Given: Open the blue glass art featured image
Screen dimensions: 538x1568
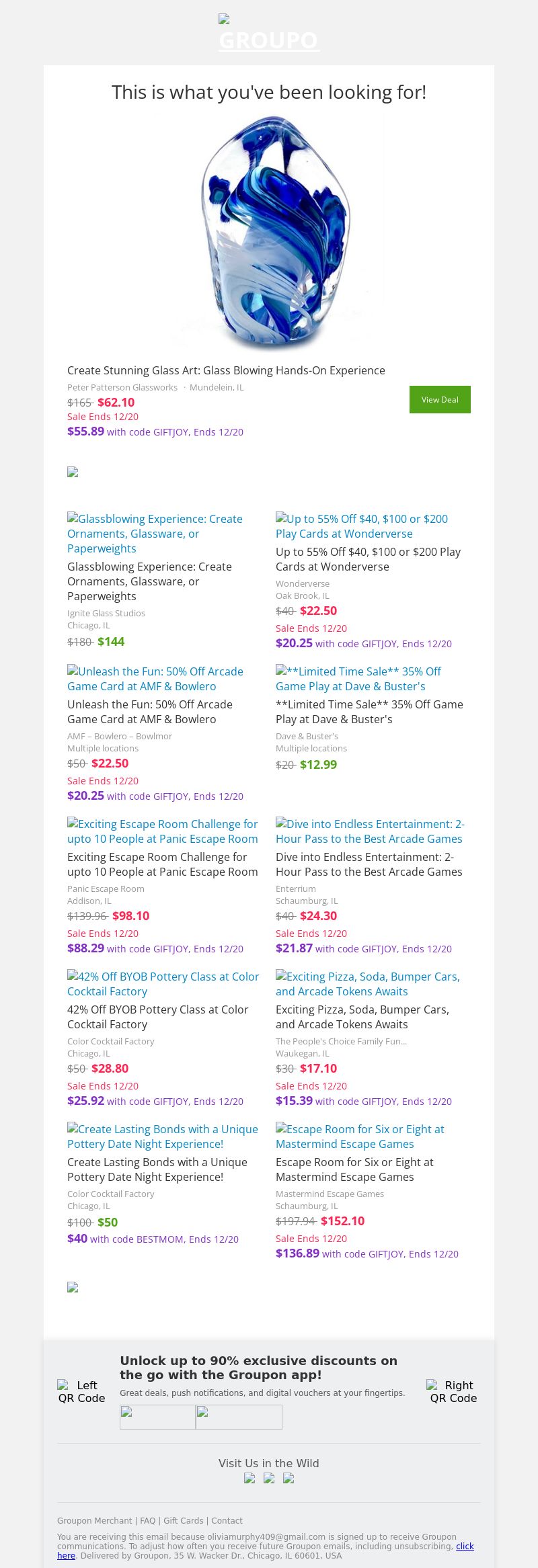Looking at the screenshot, I should [x=269, y=232].
